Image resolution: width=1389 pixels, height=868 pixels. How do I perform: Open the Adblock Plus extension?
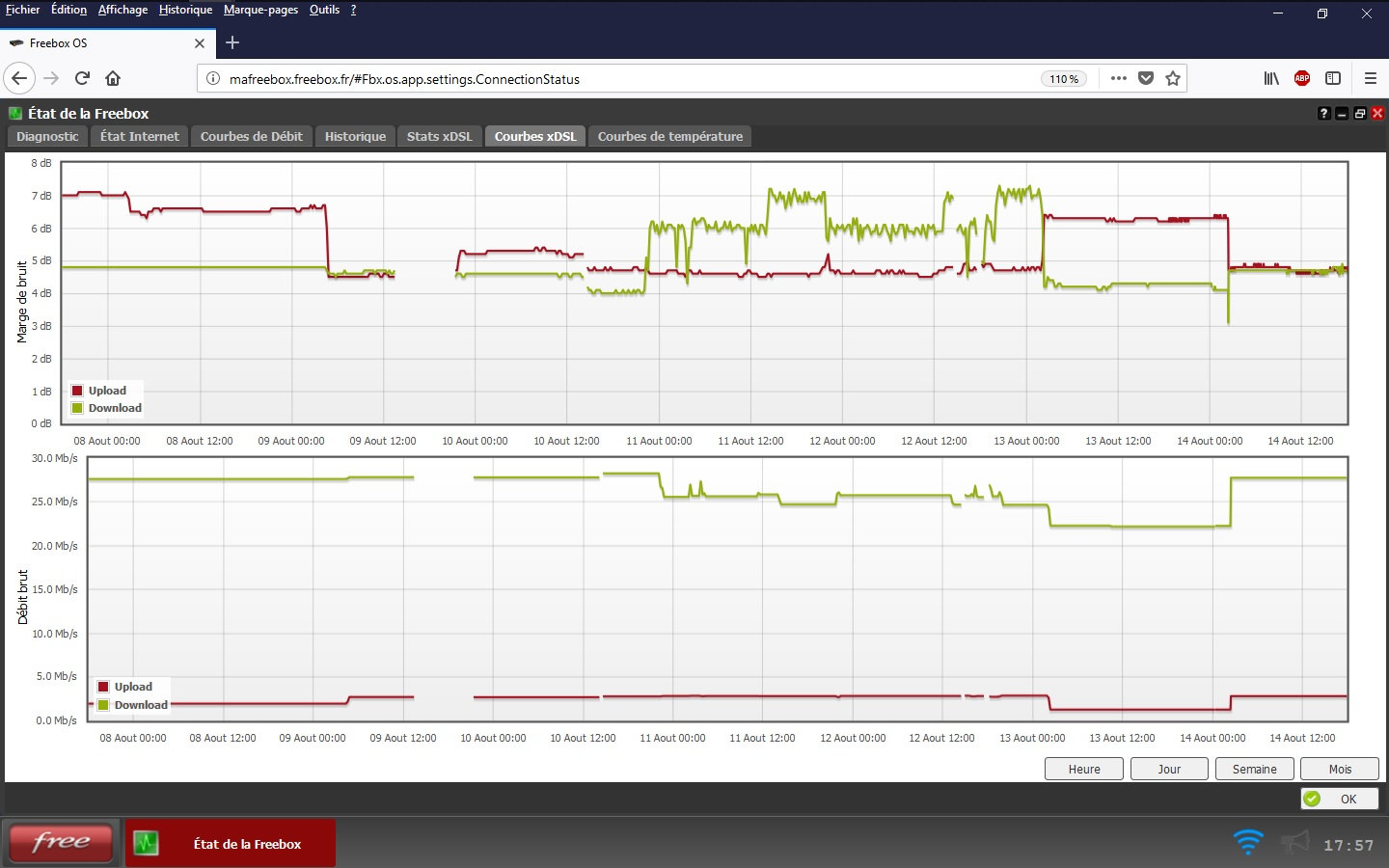1302,78
